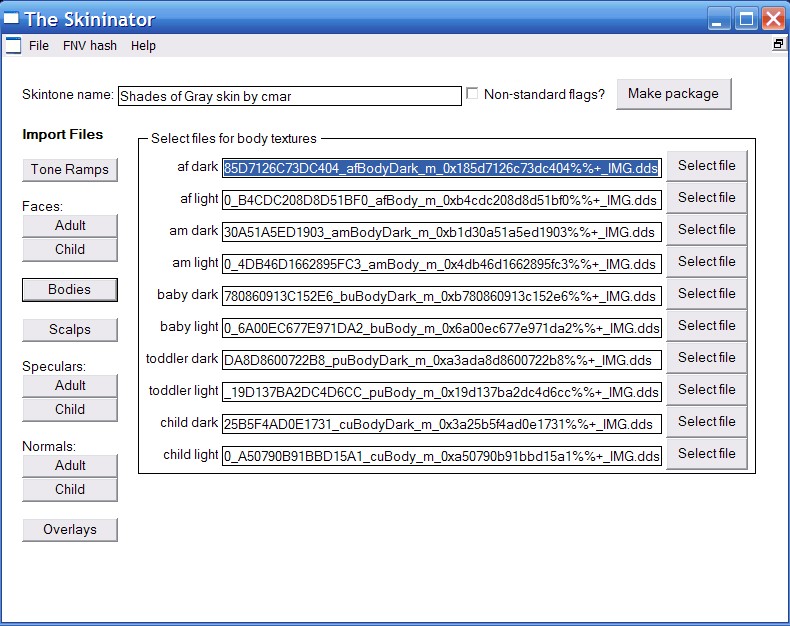Select file for toddler dark texture
The width and height of the screenshot is (790, 626).
coord(706,358)
